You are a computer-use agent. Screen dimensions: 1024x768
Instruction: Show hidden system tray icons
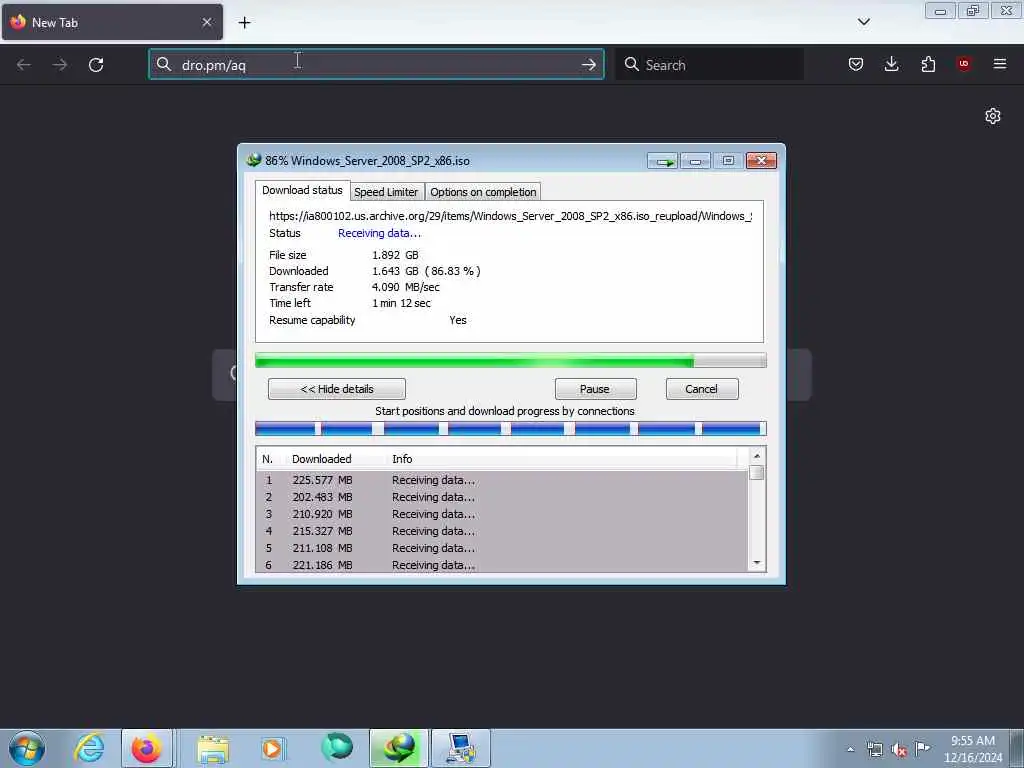pos(850,749)
